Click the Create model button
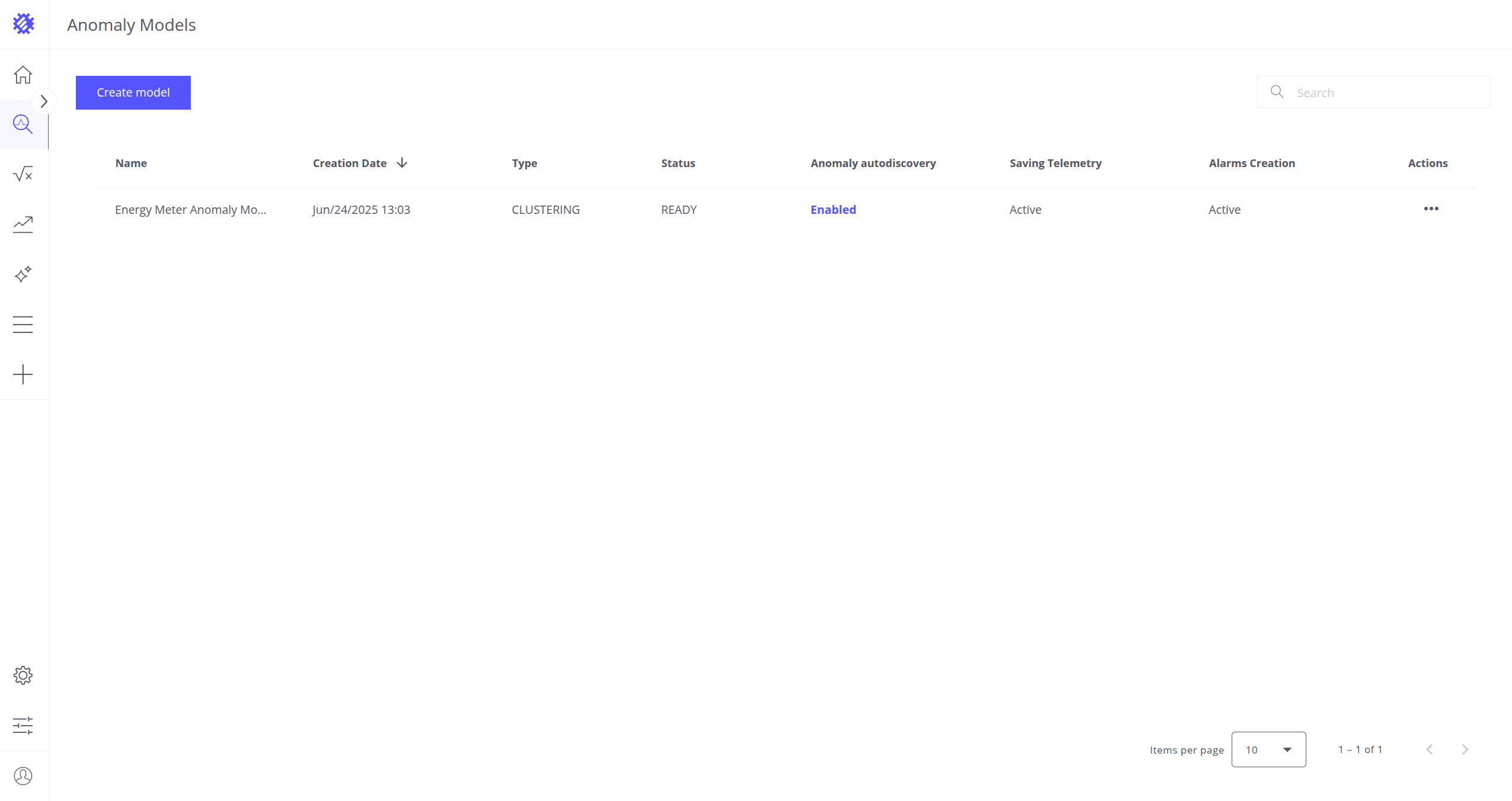The height and width of the screenshot is (801, 1512). pos(133,92)
